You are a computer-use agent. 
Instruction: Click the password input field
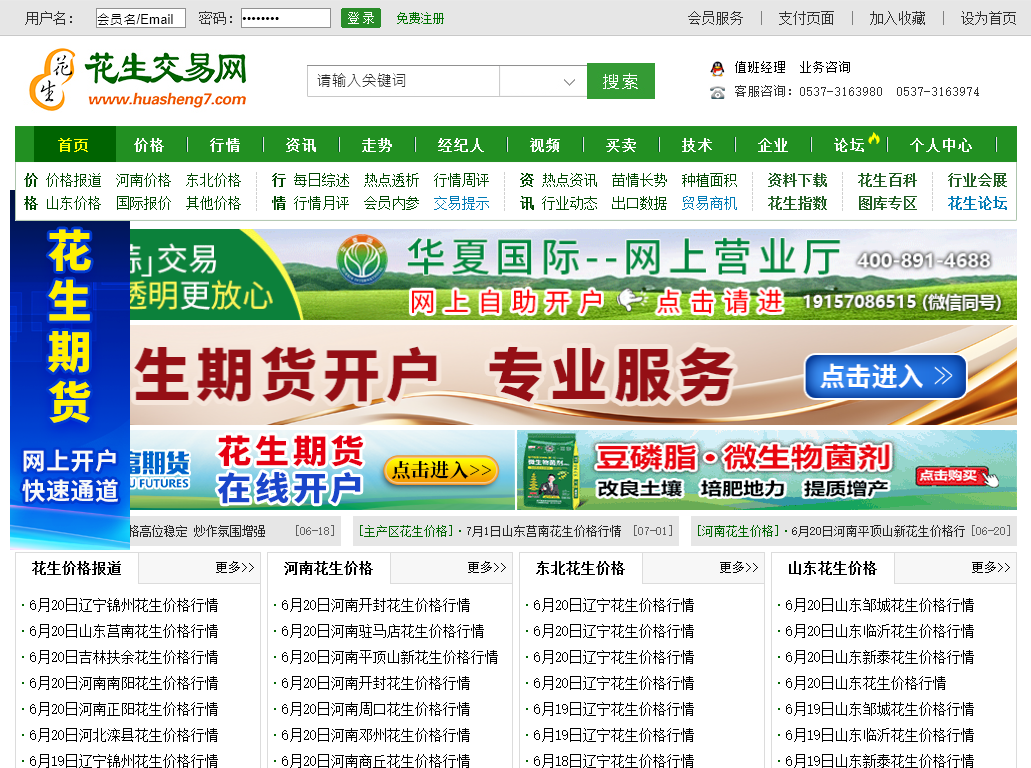286,18
